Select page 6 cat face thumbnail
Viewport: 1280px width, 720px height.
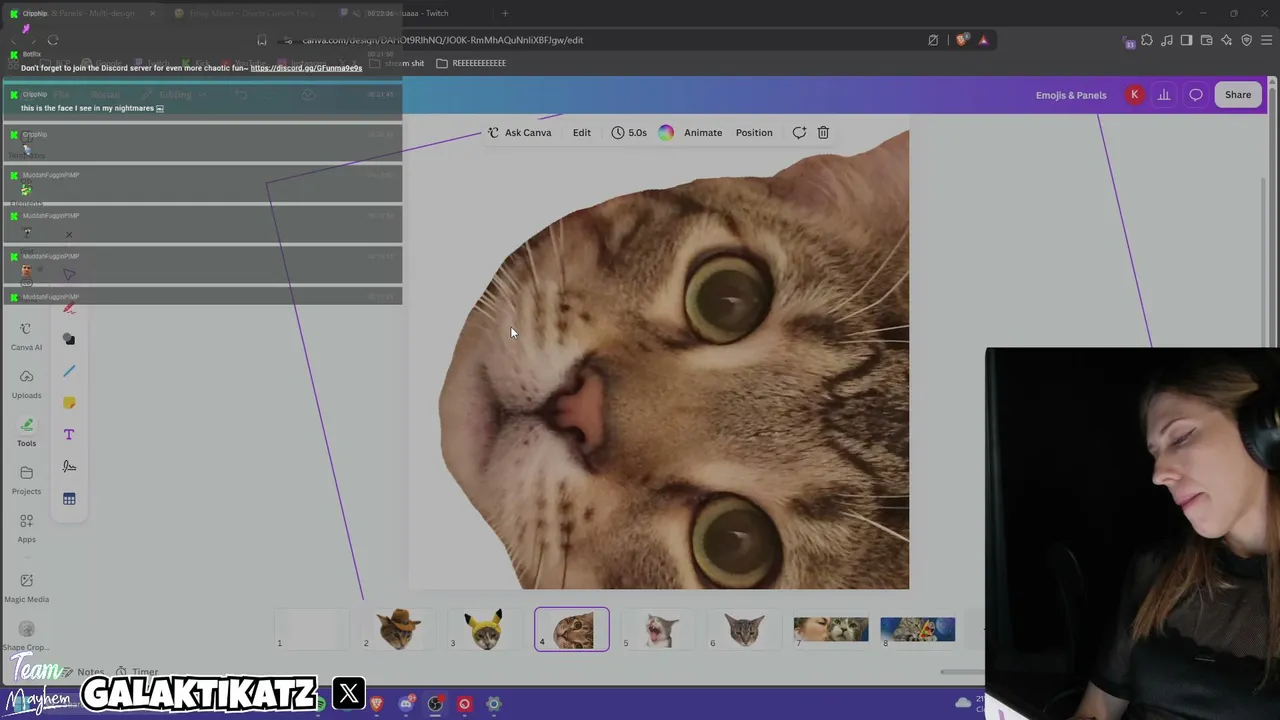click(x=745, y=629)
